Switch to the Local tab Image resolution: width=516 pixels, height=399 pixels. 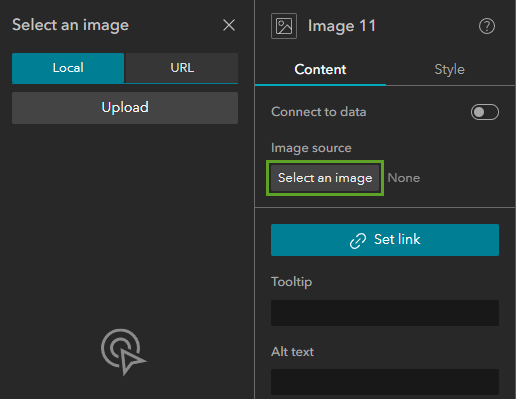coord(68,68)
